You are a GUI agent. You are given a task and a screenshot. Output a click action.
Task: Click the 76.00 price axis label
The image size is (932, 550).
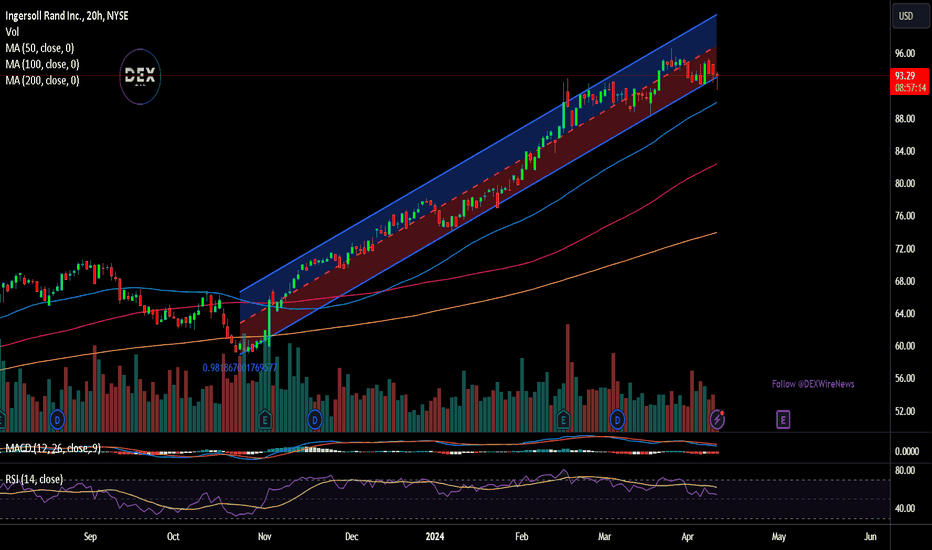point(905,216)
